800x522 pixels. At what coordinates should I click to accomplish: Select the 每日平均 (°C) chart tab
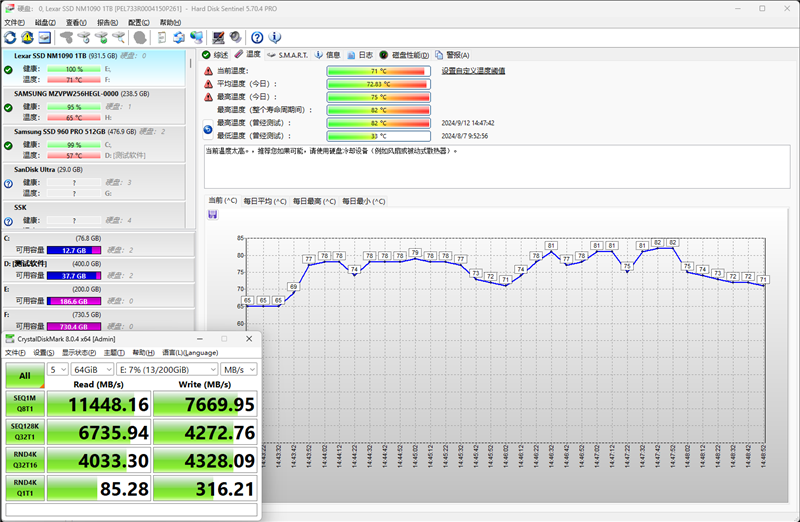point(265,201)
